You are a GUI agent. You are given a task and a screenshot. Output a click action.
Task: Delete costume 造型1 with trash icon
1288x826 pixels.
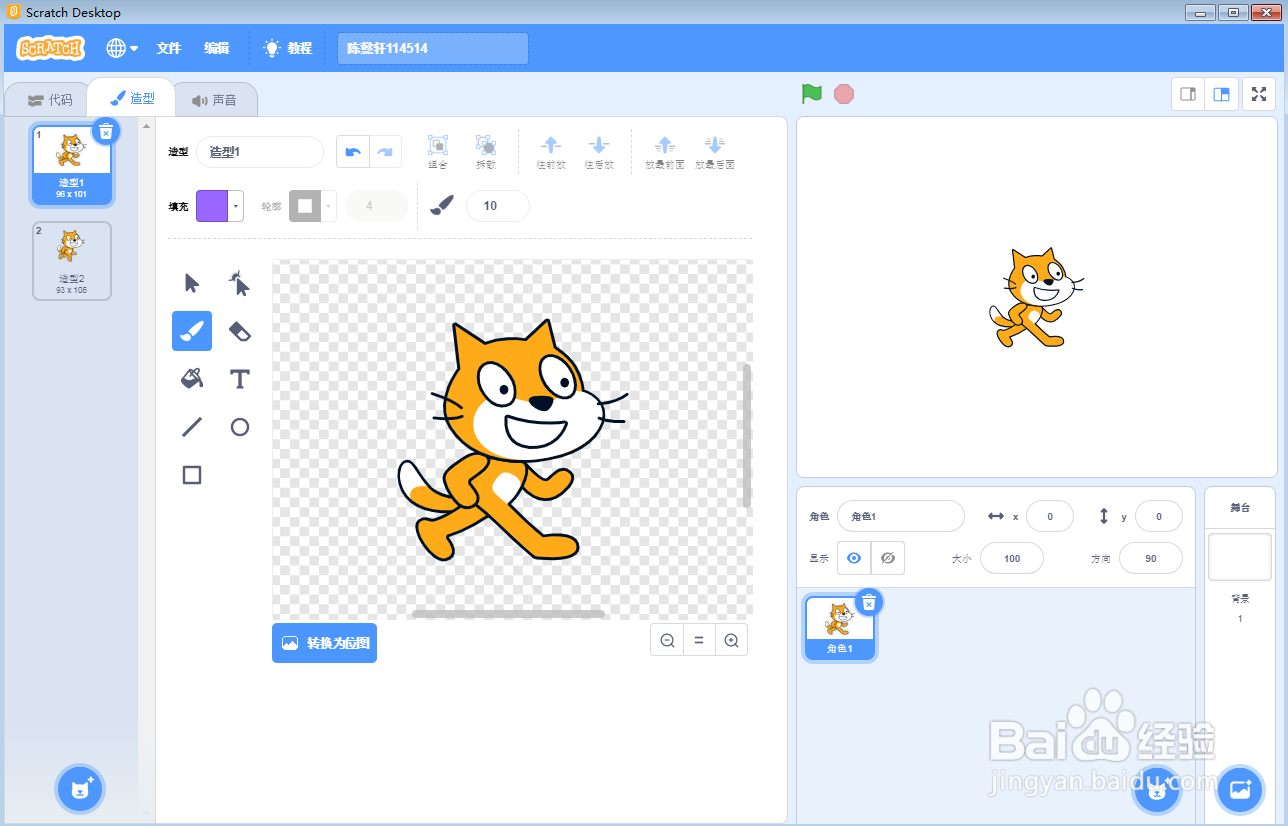(106, 131)
